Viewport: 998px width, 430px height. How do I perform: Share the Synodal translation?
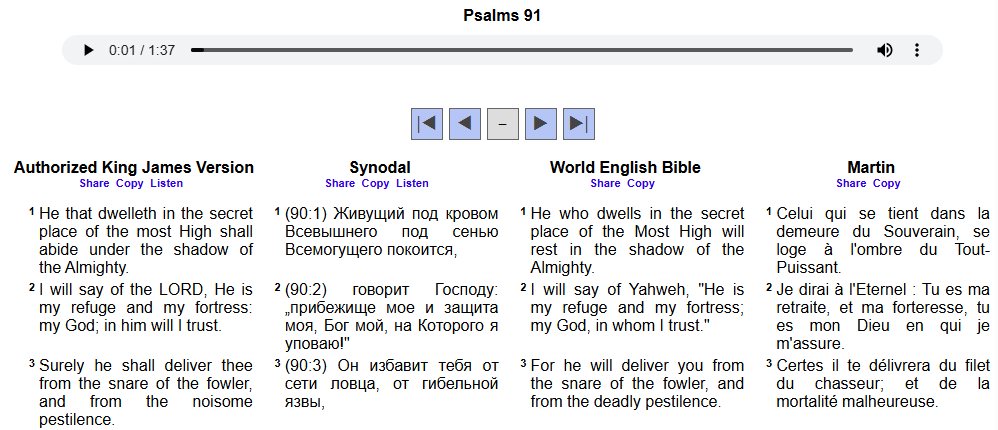340,184
